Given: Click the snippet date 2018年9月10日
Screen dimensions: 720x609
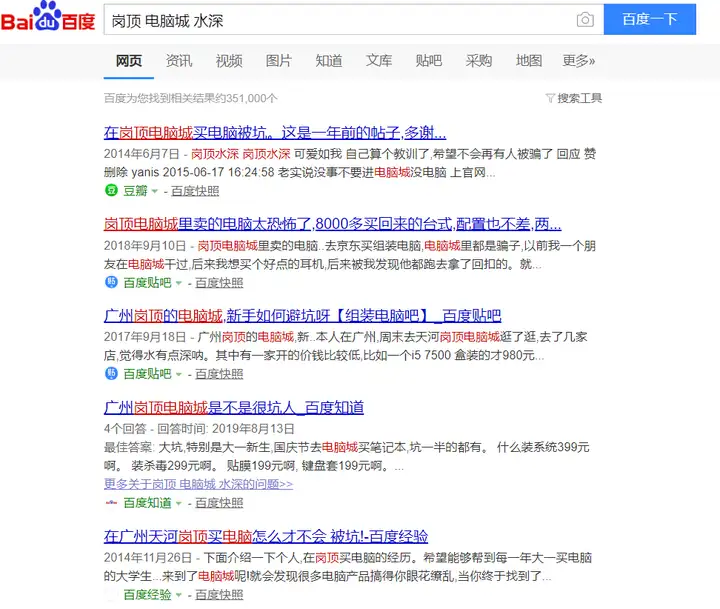Looking at the screenshot, I should 145,246.
